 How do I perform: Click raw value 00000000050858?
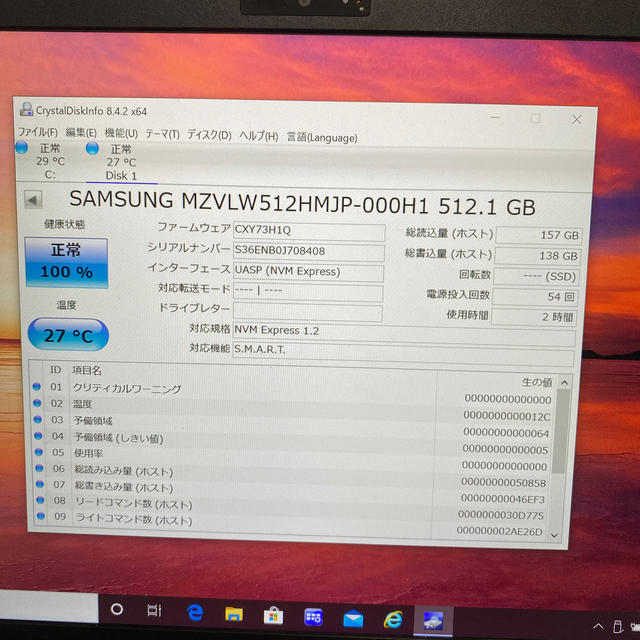[503, 483]
